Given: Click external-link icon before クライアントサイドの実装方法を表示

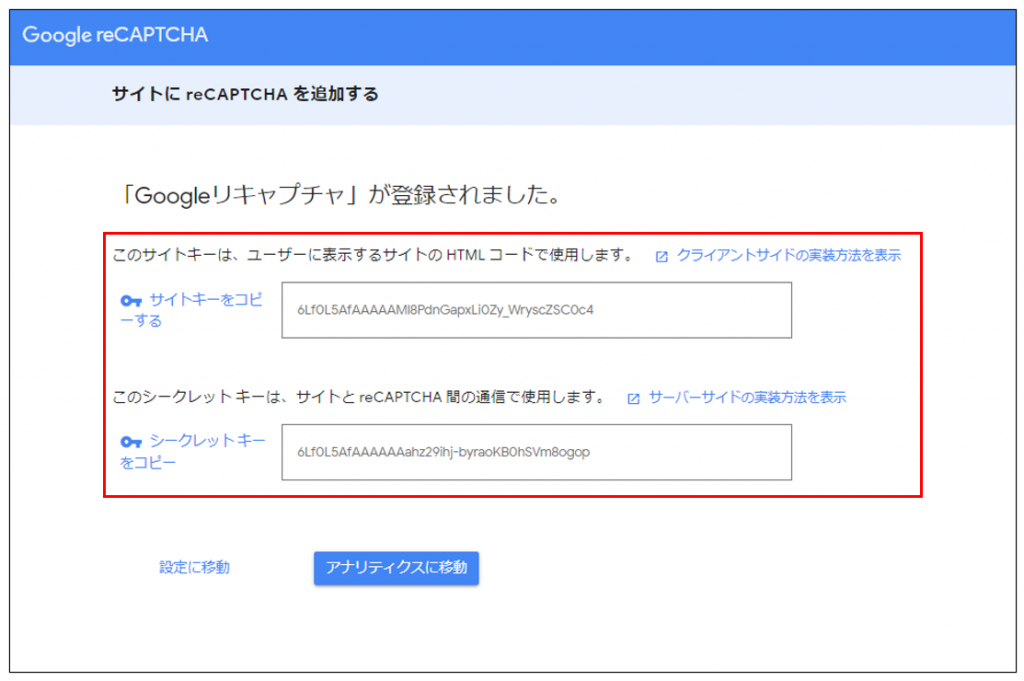Looking at the screenshot, I should [x=662, y=256].
